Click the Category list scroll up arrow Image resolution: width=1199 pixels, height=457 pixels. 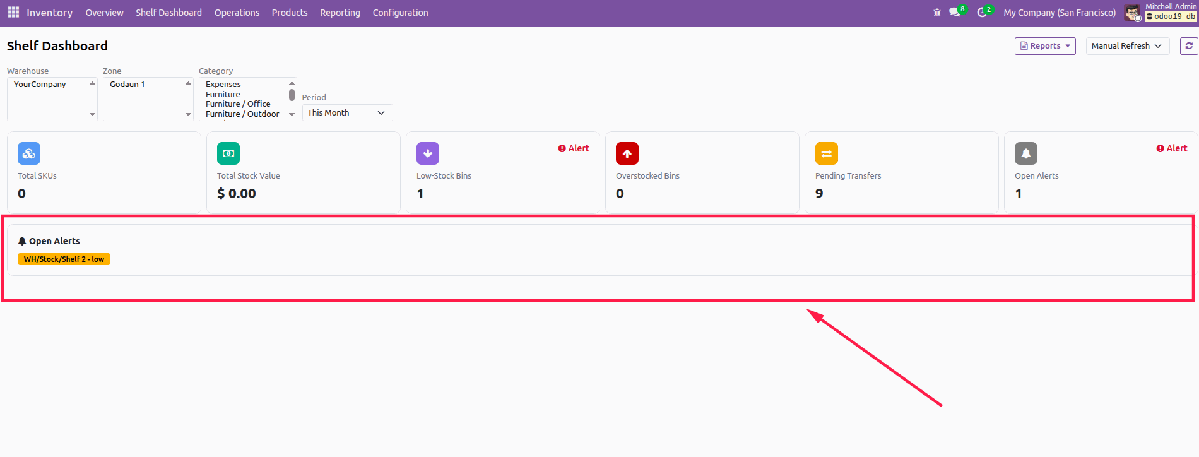291,83
